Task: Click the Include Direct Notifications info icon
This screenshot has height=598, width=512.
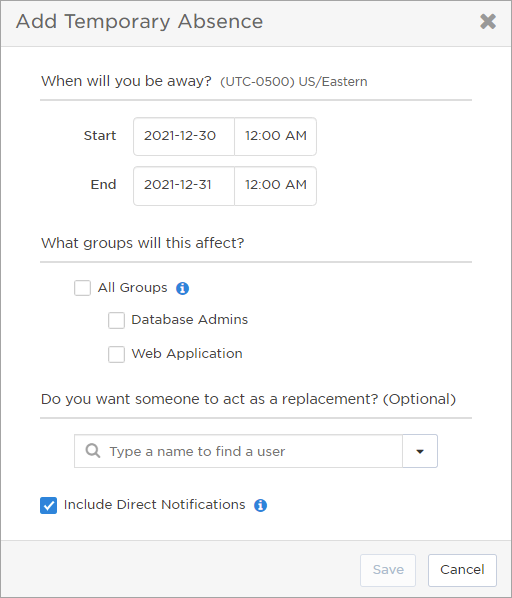Action: click(260, 505)
